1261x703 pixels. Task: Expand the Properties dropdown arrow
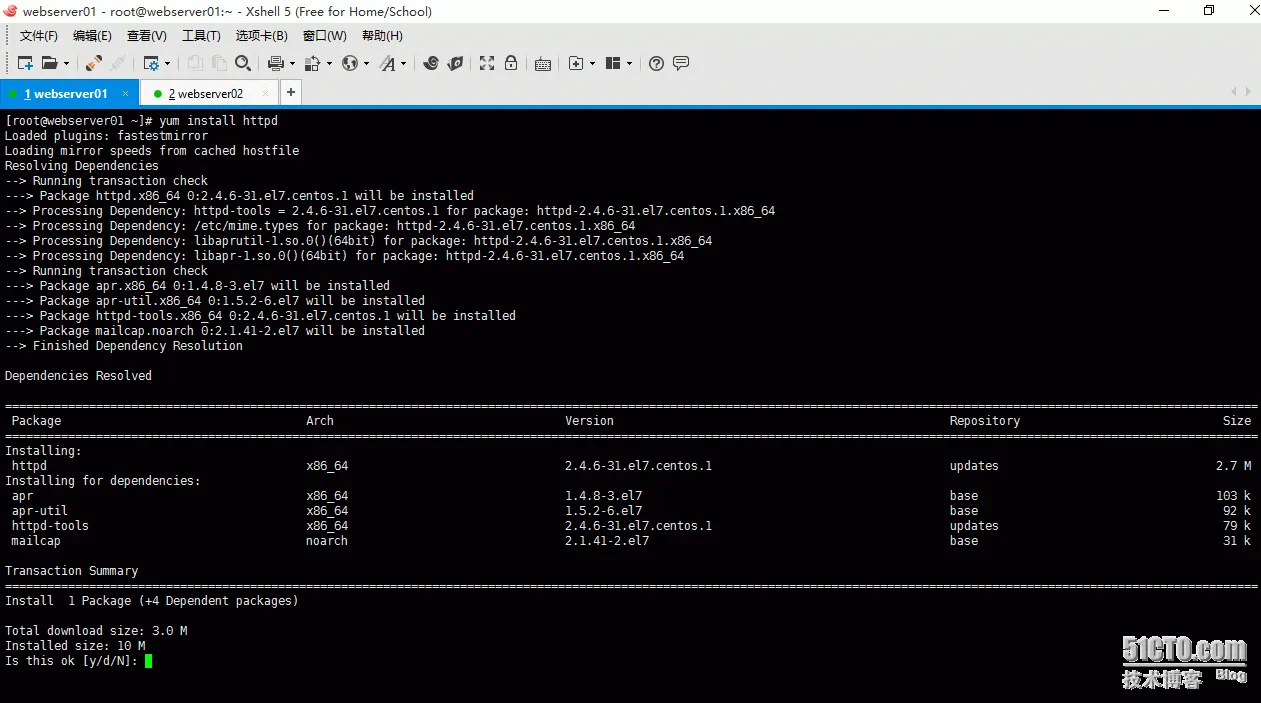167,63
